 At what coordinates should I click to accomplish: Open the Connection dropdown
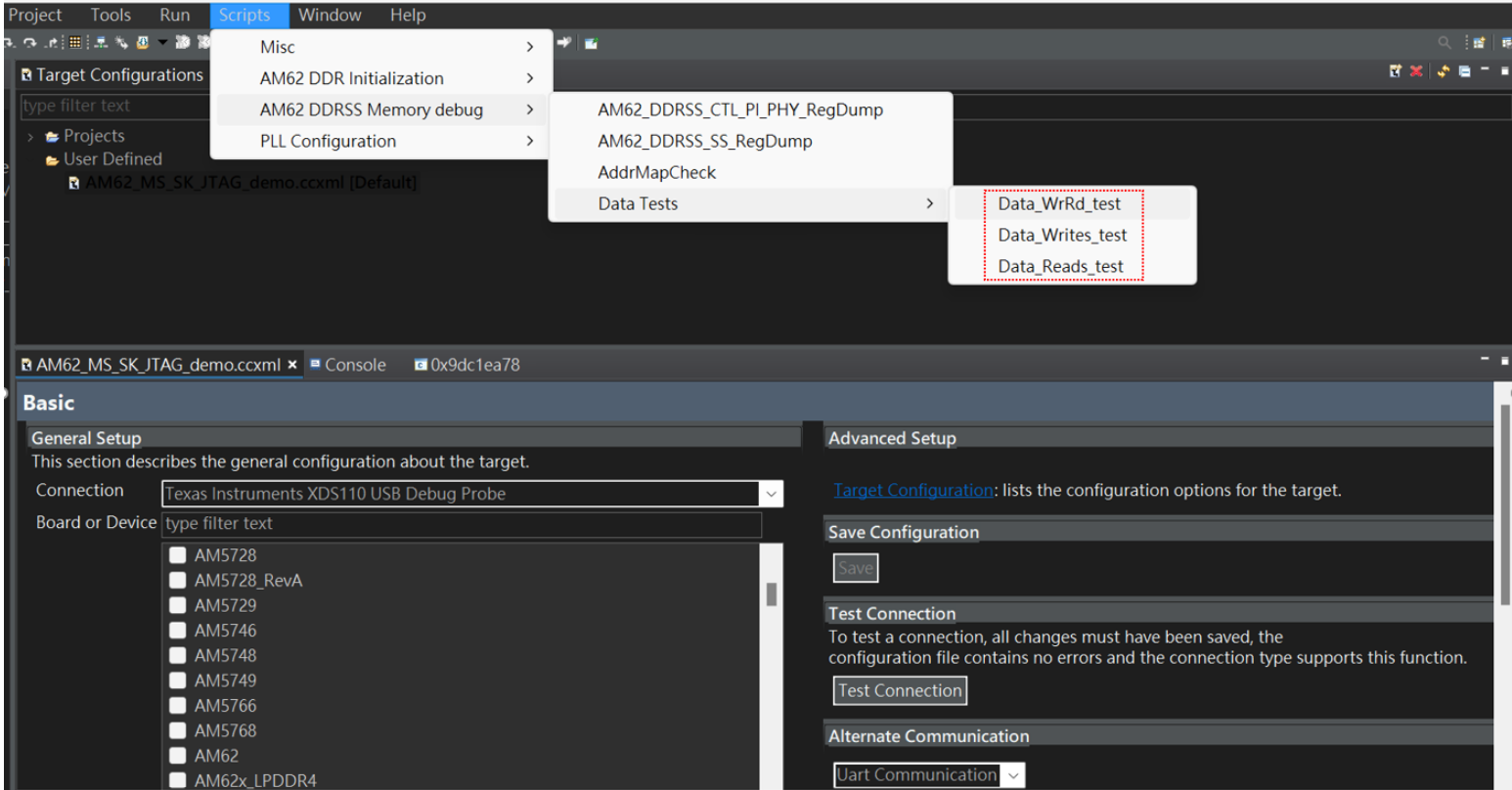772,494
